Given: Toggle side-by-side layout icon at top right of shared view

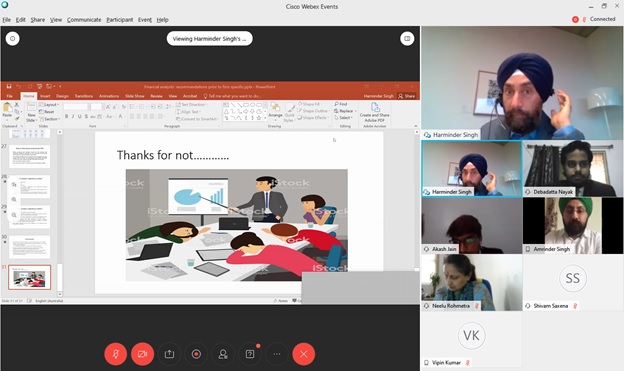Looking at the screenshot, I should point(407,39).
